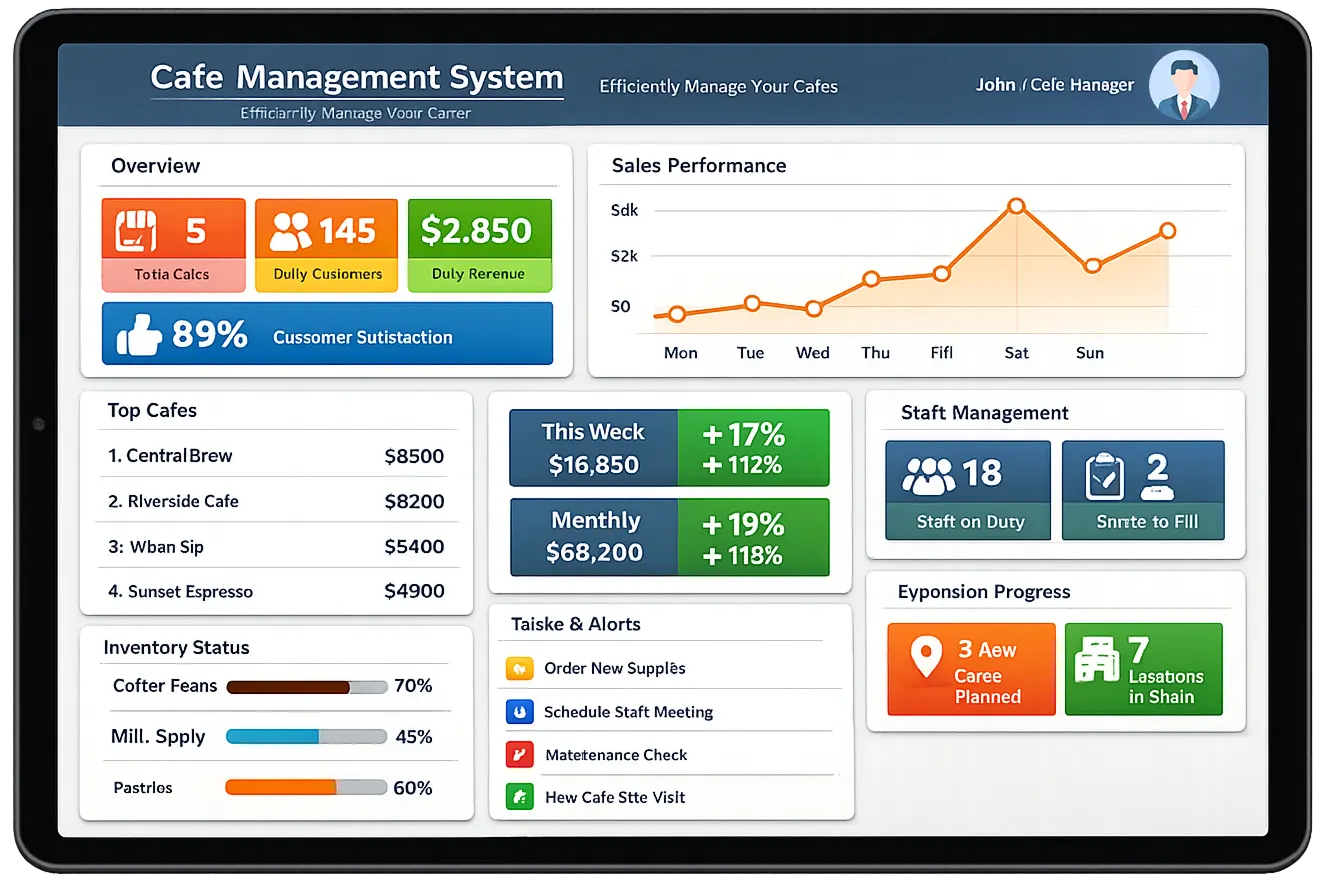The image size is (1321, 887).
Task: Click the Wednesday data point on sales chart
Action: coord(814,309)
